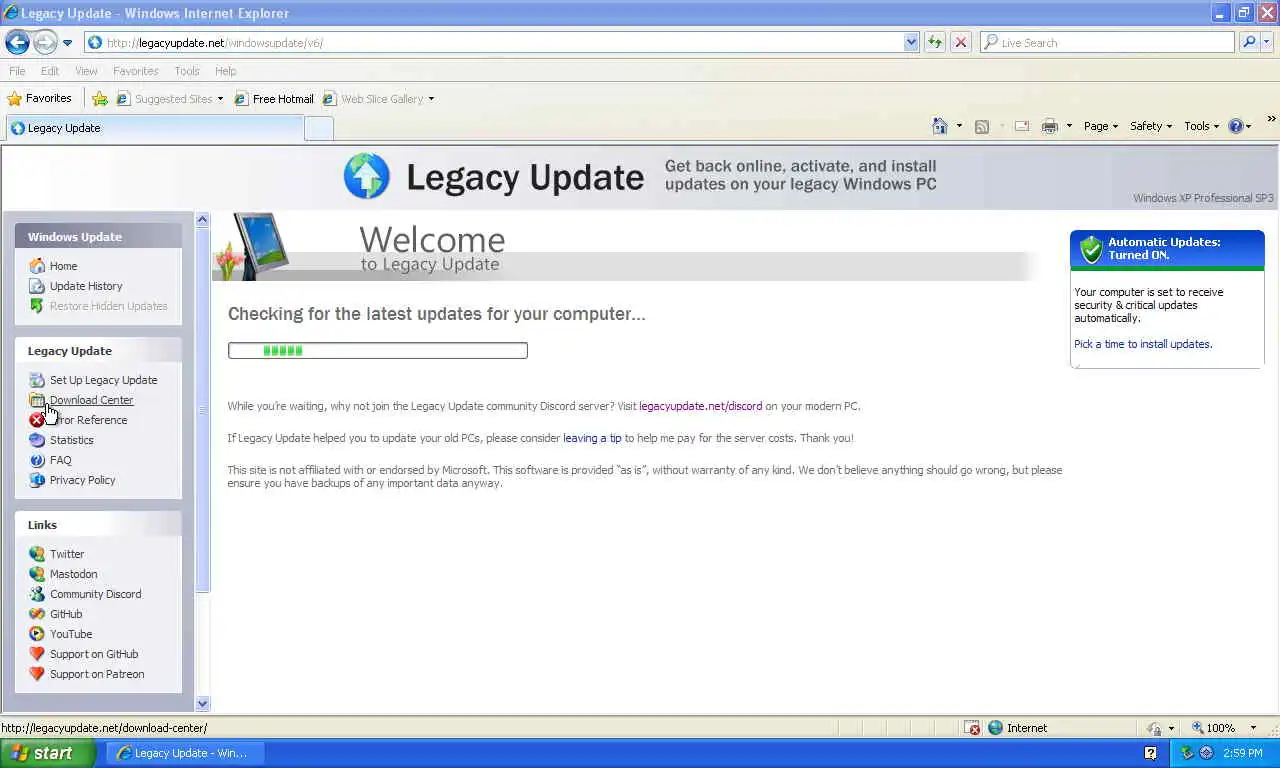Open the File menu
The width and height of the screenshot is (1280, 768).
pyautogui.click(x=17, y=71)
